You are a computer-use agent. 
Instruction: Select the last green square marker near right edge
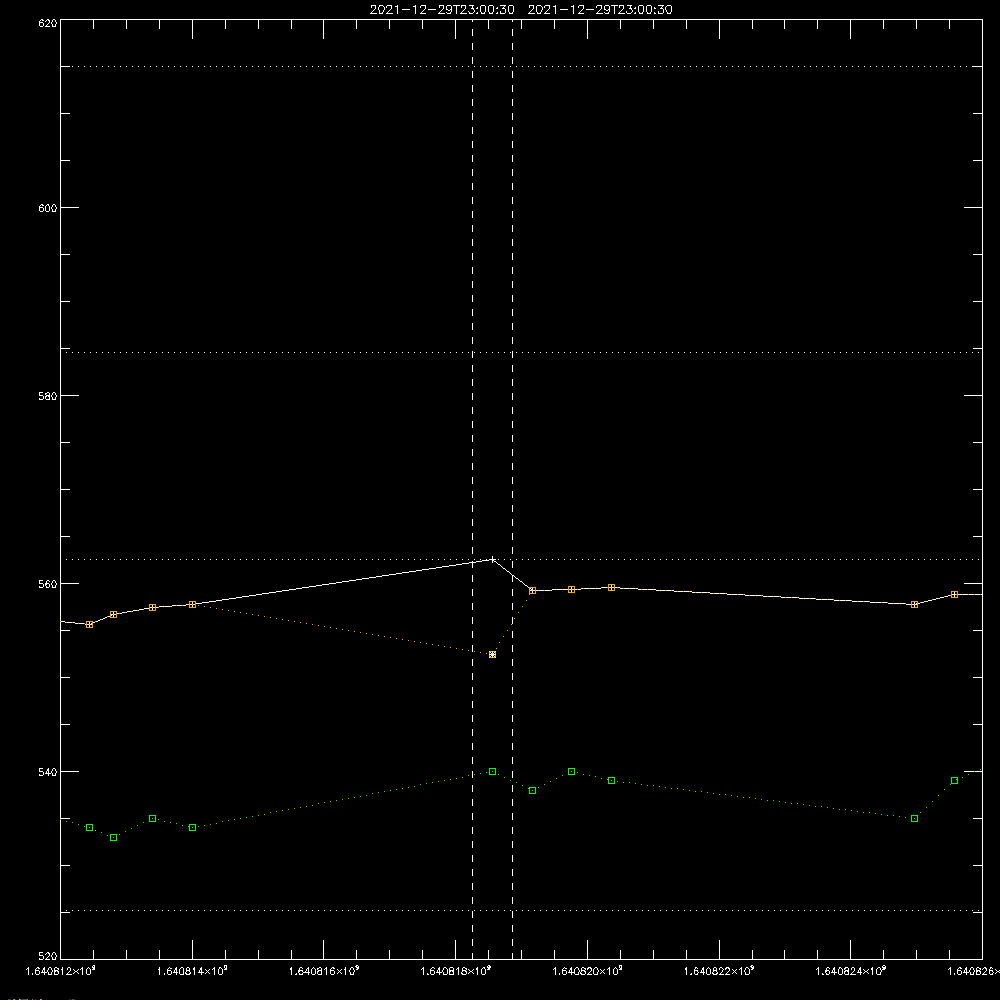[x=954, y=781]
